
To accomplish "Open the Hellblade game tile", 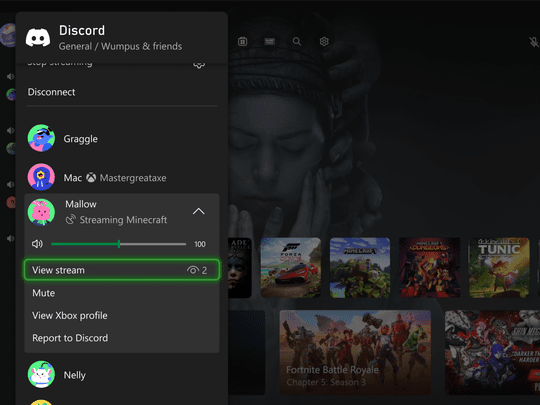I will (x=240, y=268).
